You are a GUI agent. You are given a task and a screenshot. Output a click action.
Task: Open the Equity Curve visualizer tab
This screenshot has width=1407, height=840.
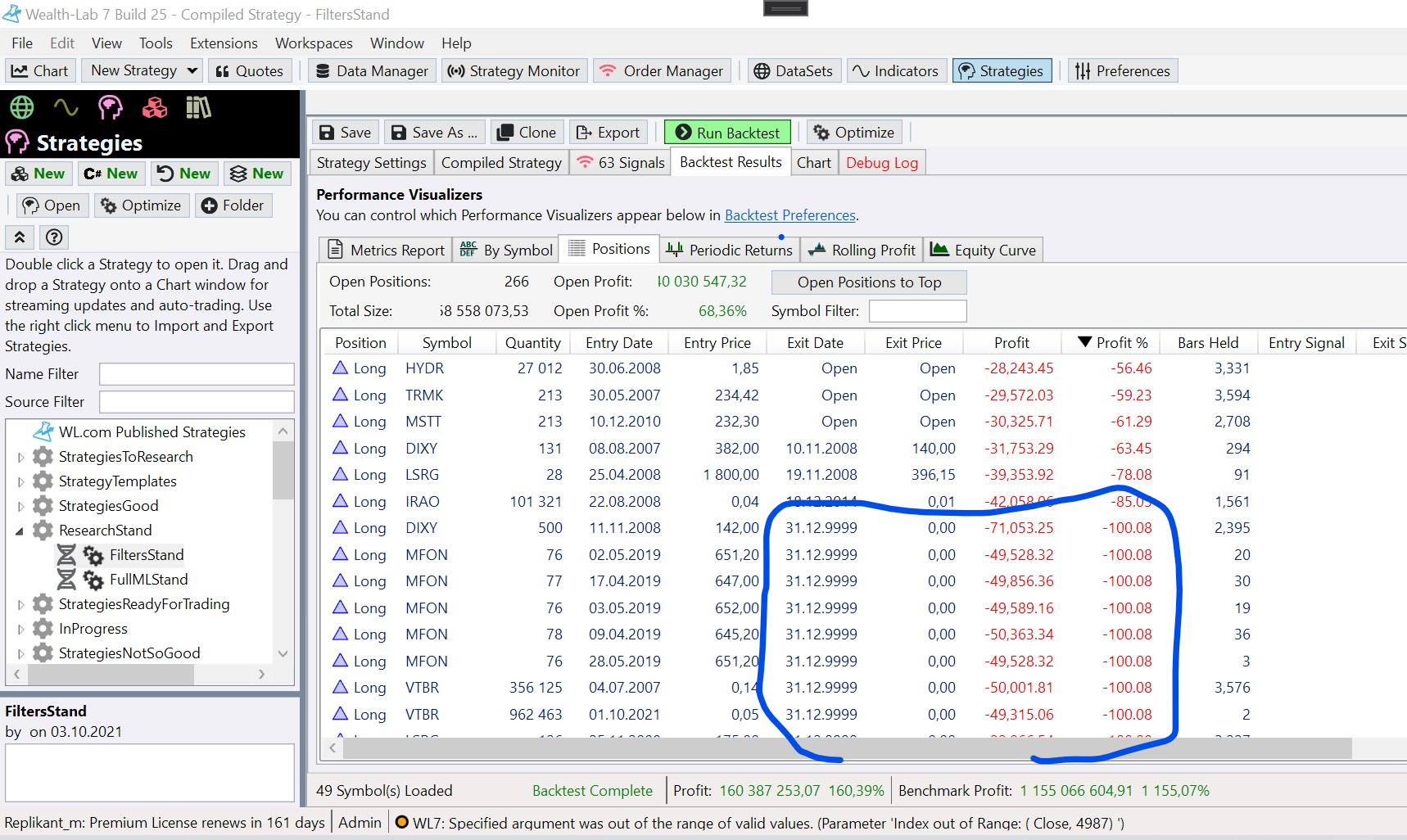click(x=984, y=251)
